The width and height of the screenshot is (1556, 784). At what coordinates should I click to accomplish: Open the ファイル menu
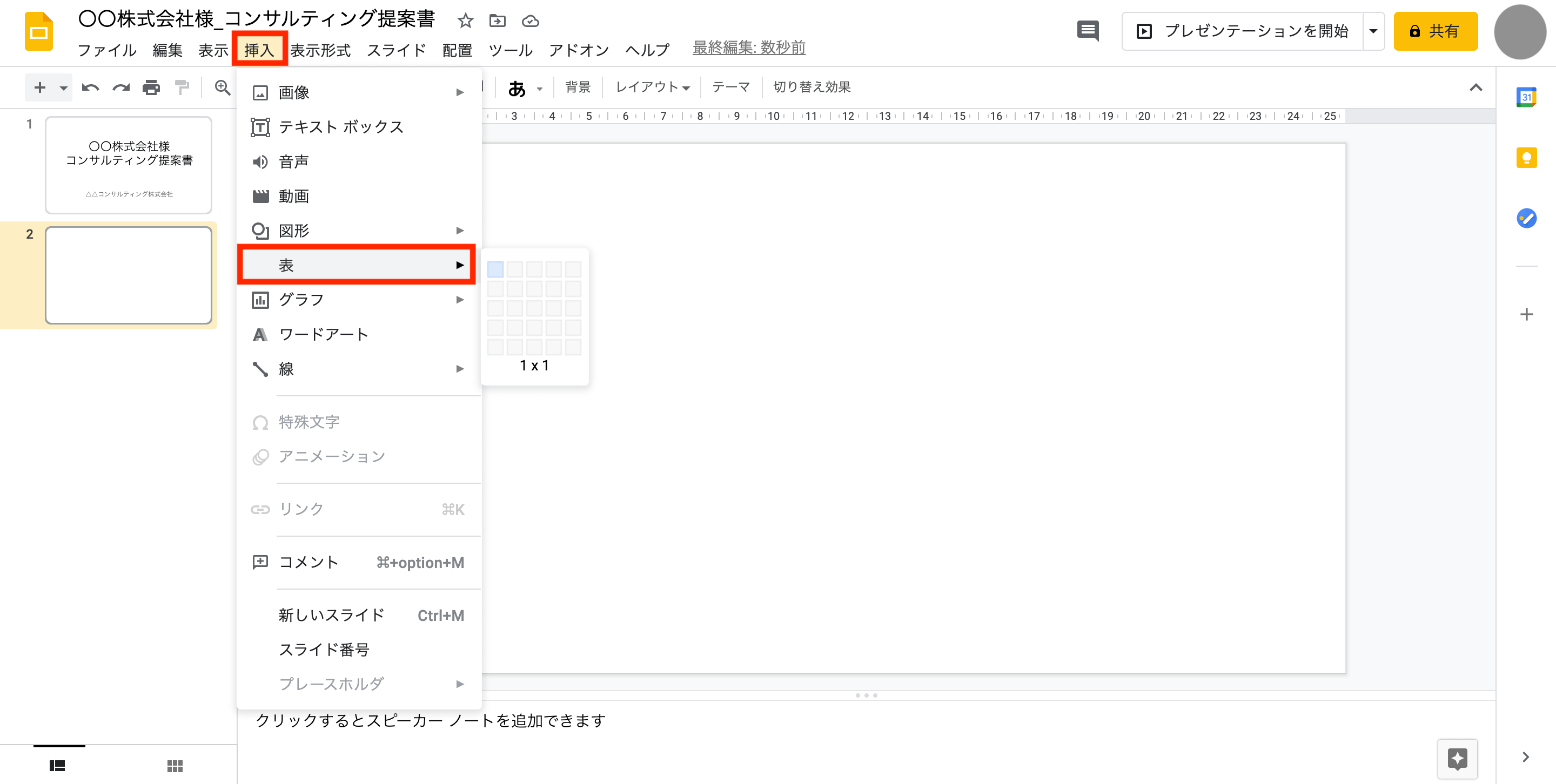[107, 50]
